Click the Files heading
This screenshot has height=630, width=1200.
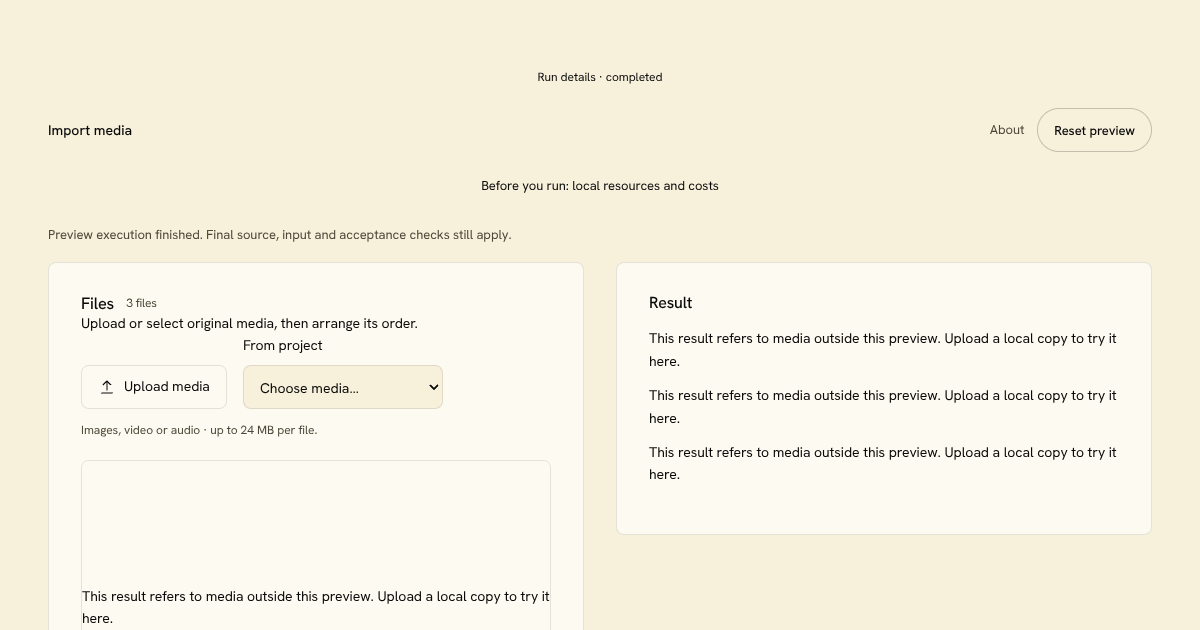98,303
